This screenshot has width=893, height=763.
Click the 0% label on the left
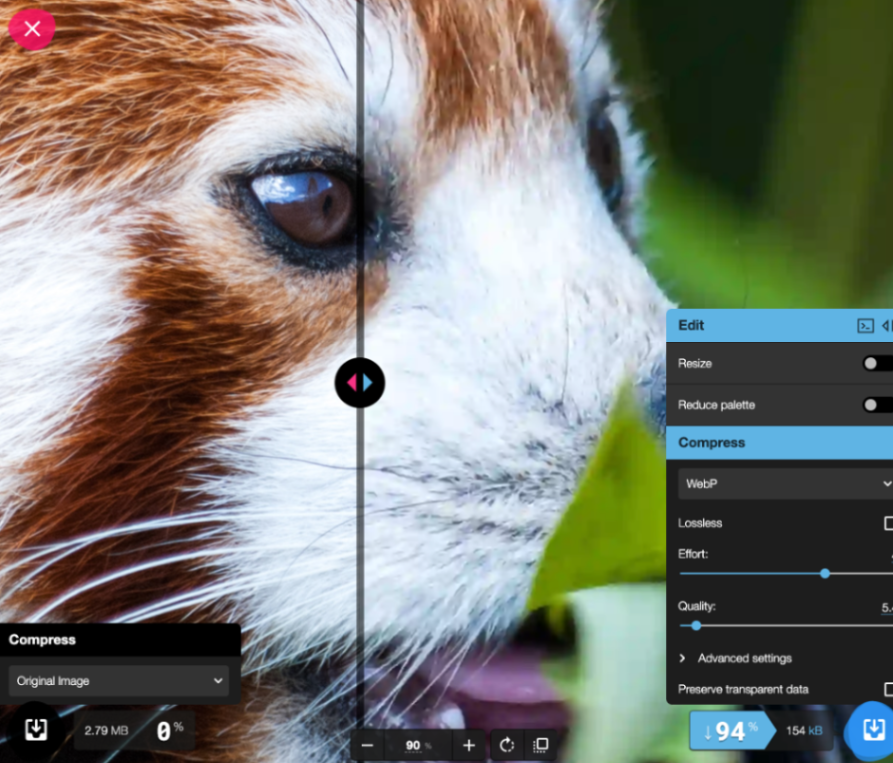click(170, 731)
